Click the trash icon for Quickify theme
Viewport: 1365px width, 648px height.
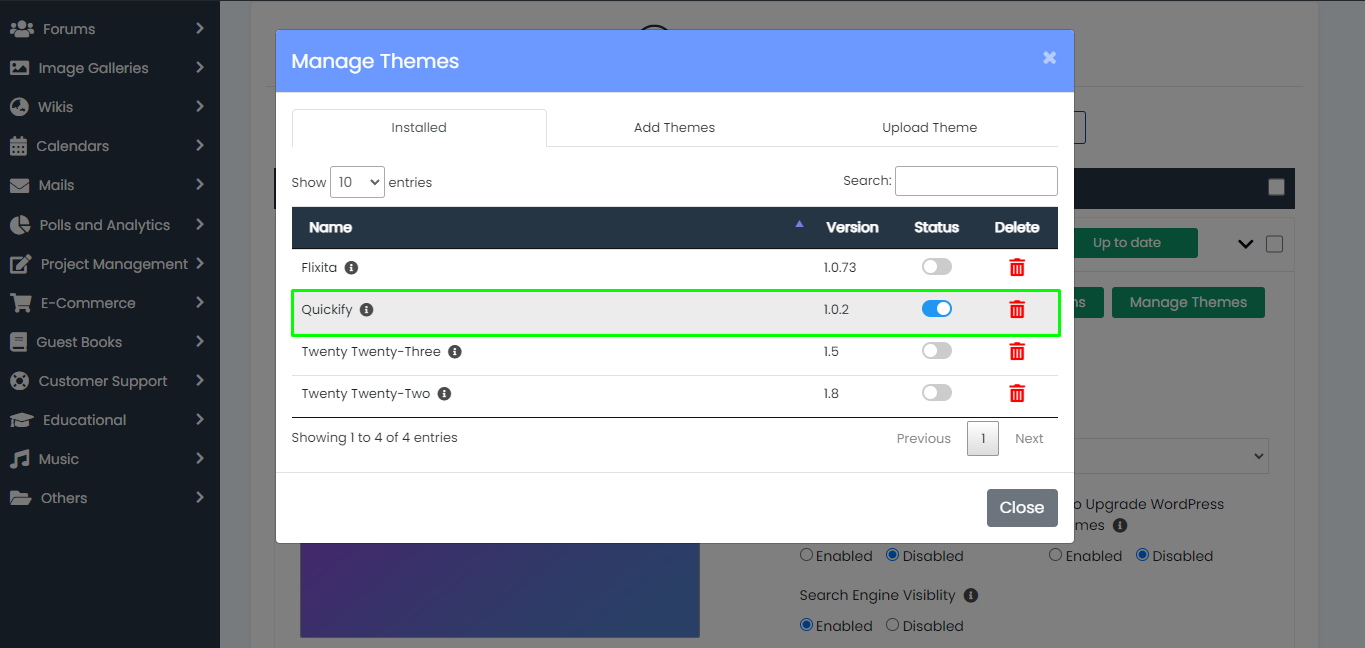tap(1017, 310)
